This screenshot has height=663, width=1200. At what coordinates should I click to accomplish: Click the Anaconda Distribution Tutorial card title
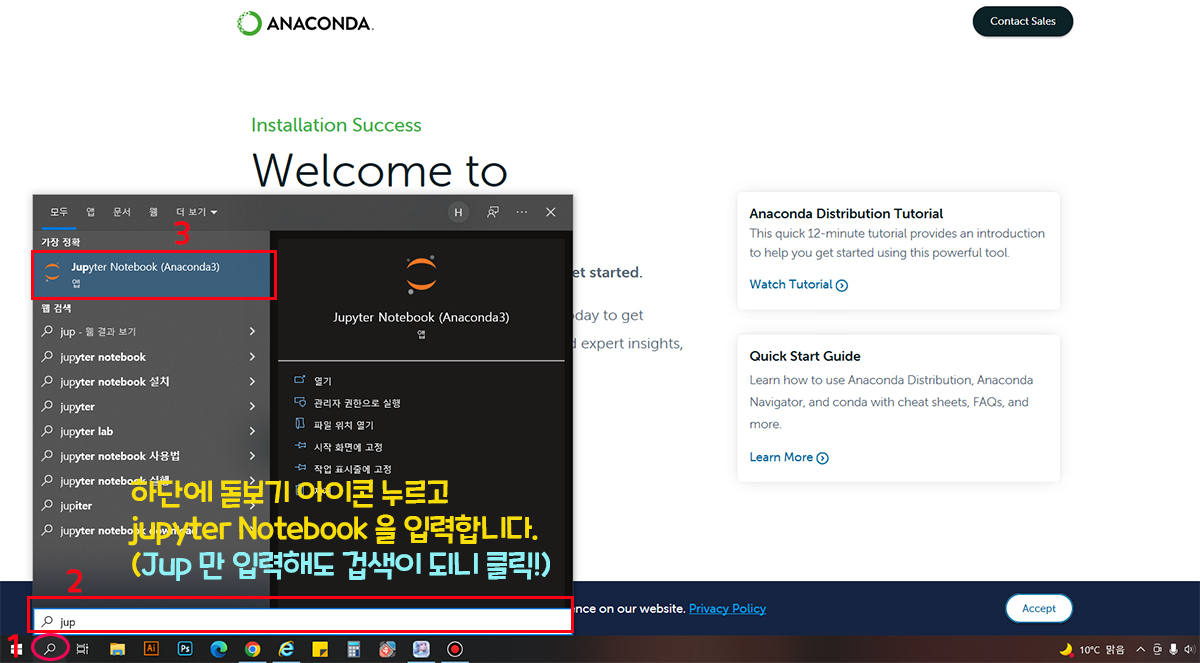tap(846, 213)
